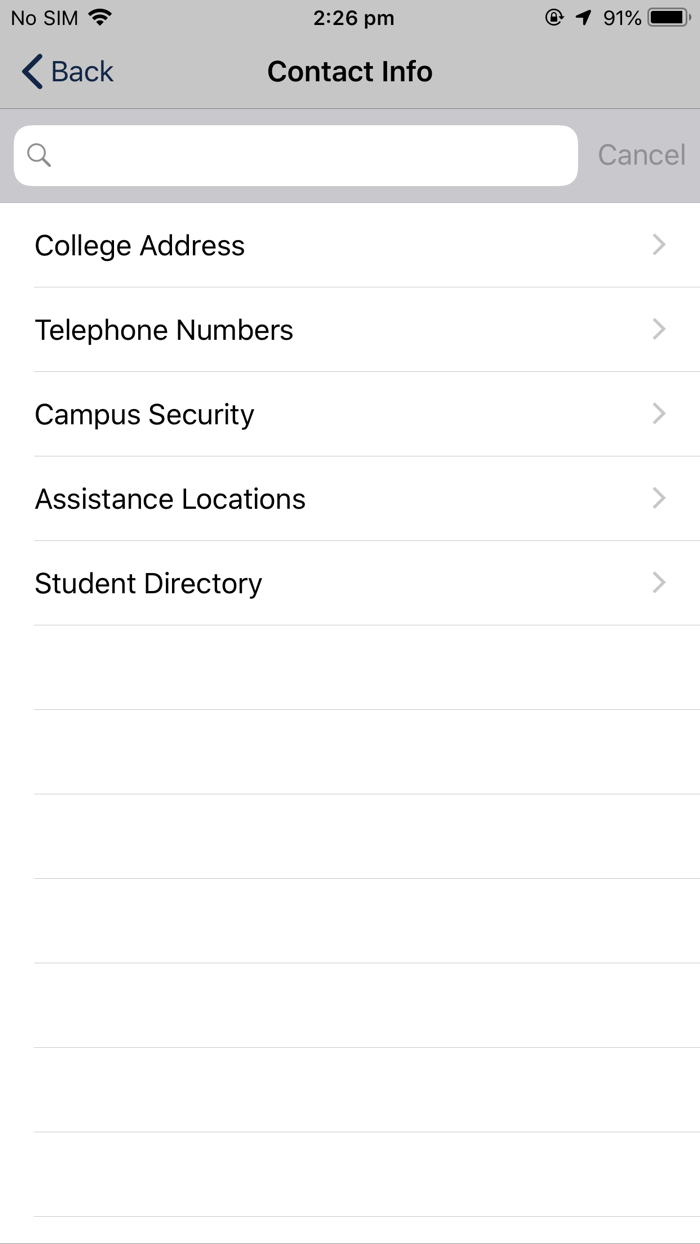Click the battery indicator icon
This screenshot has width=700, height=1244.
click(x=665, y=16)
